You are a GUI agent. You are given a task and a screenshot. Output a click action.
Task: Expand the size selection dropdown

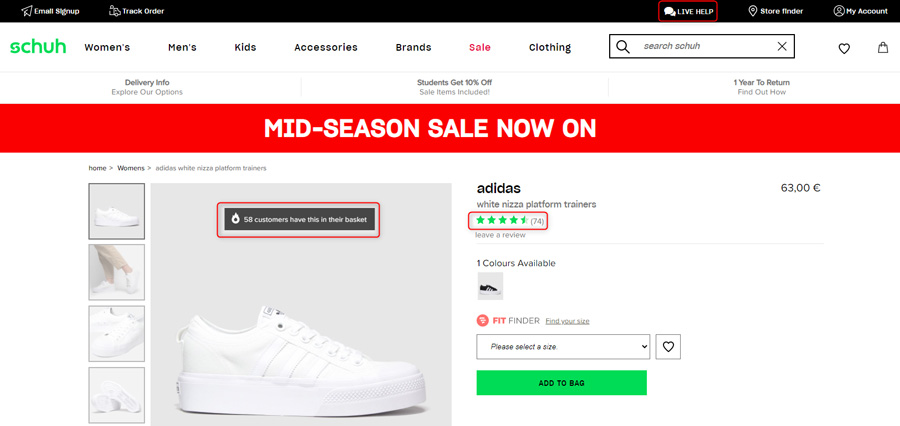point(563,347)
